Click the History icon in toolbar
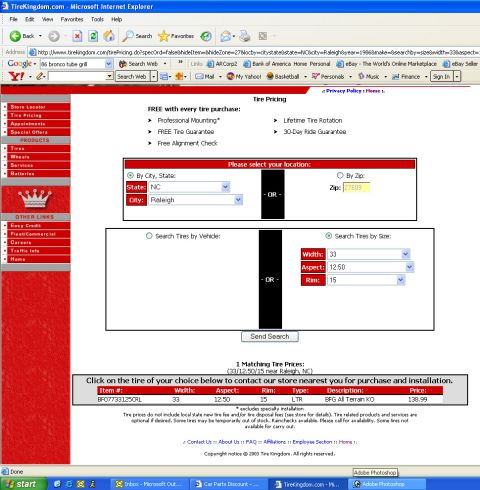 206,36
